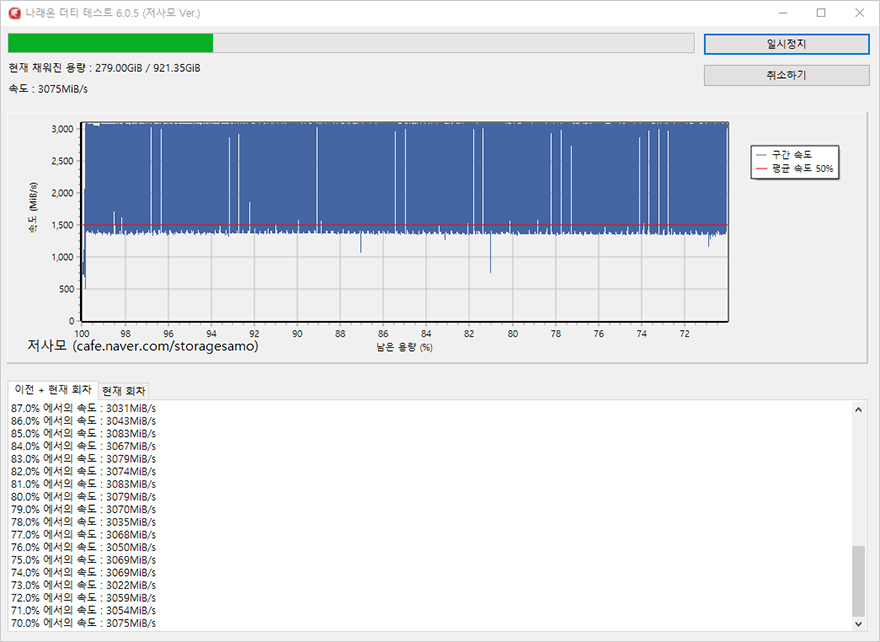
Task: Select the 72.0% 3059MiB/s log line
Action: tap(83, 598)
